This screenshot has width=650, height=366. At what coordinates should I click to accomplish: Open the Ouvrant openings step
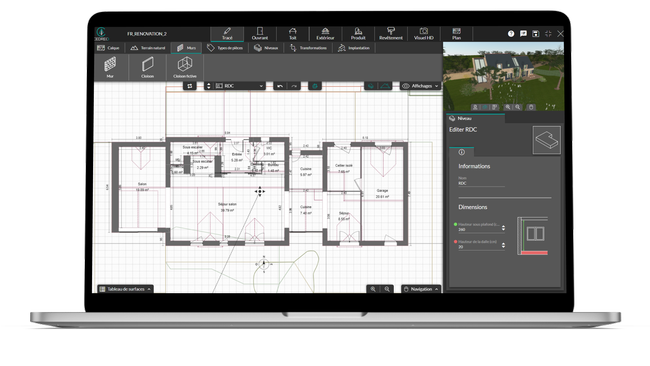pos(260,34)
